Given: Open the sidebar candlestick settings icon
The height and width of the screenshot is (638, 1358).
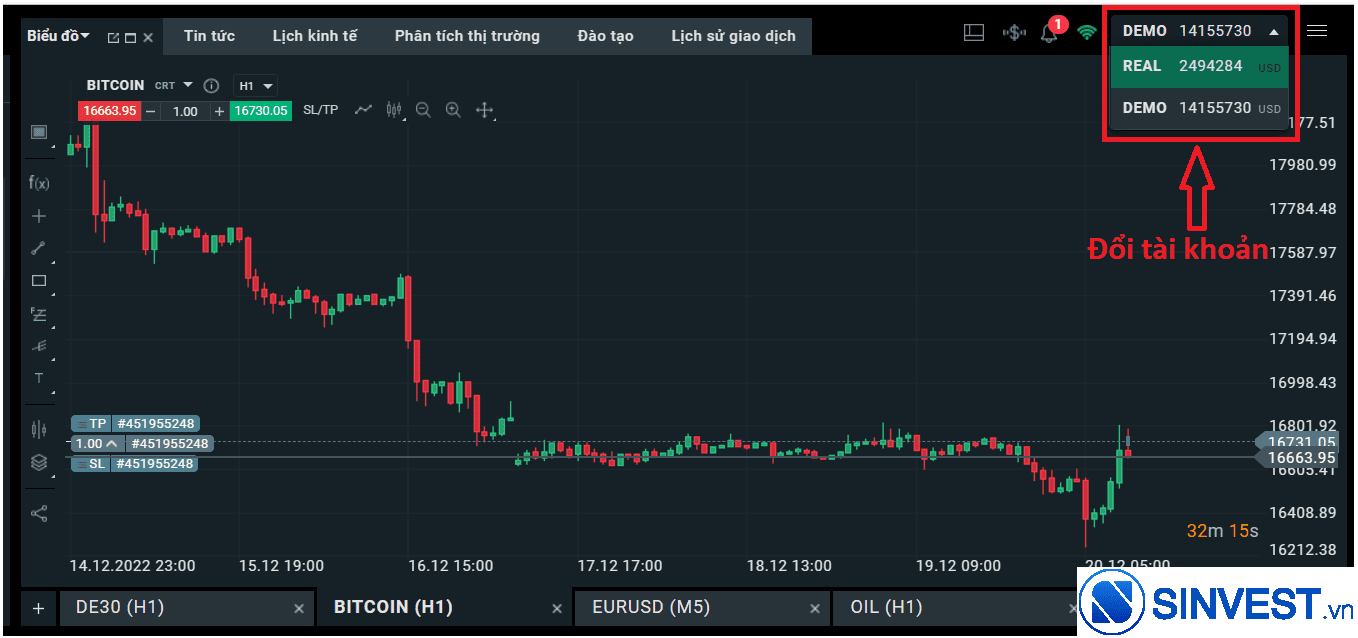Looking at the screenshot, I should (x=39, y=429).
